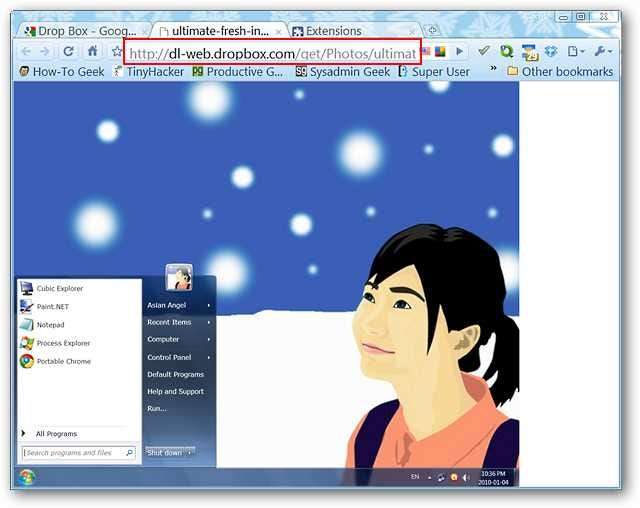Open the Home page button
Image resolution: width=640 pixels, height=508 pixels.
coord(93,51)
